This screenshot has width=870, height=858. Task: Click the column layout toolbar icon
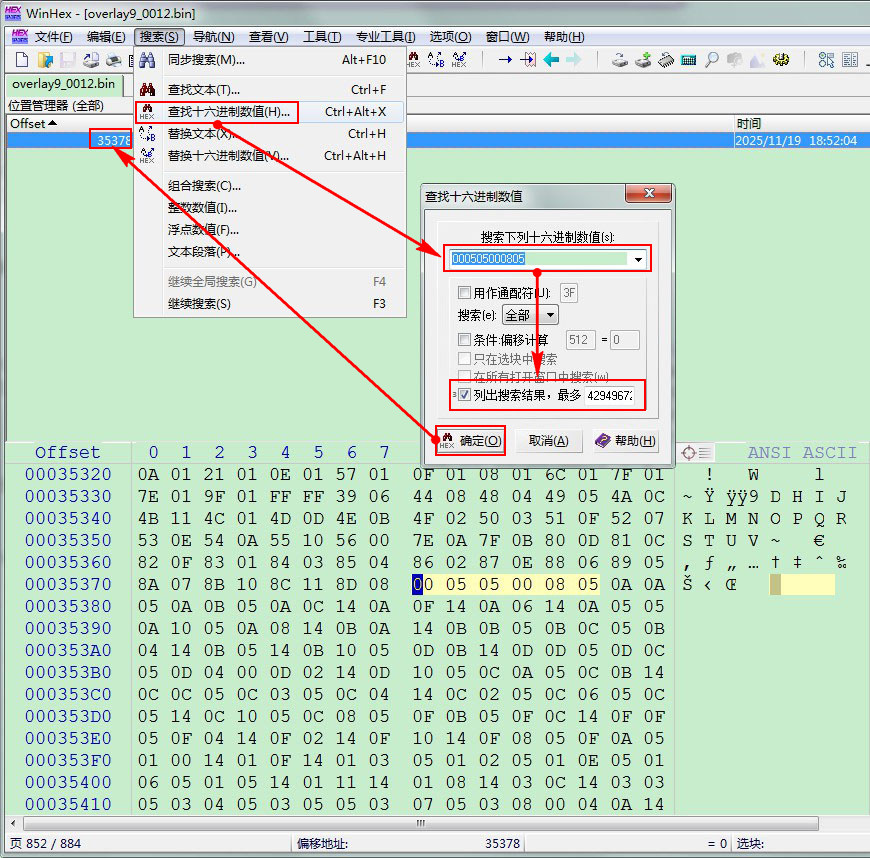point(849,59)
